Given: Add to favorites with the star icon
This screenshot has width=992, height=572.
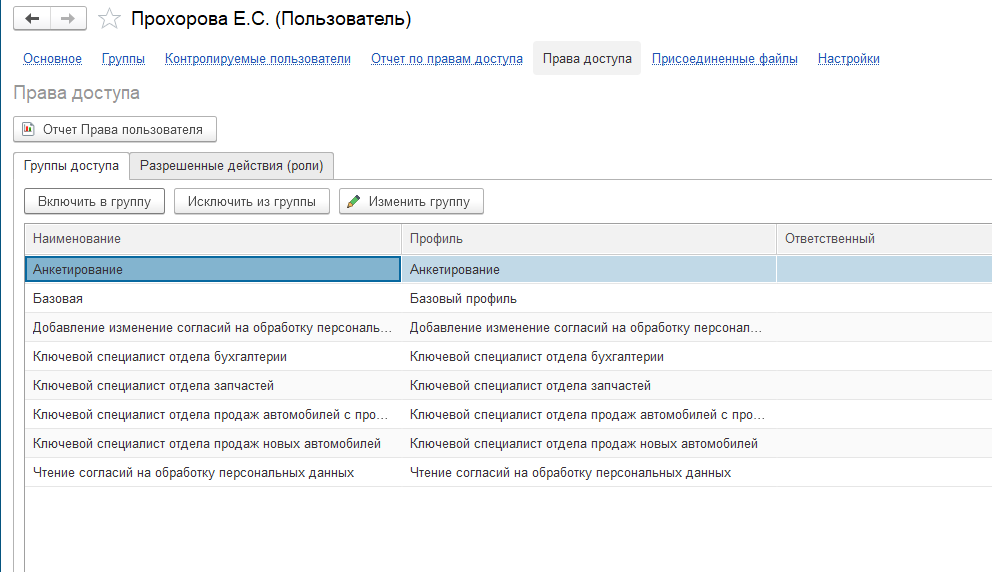Looking at the screenshot, I should tap(109, 19).
